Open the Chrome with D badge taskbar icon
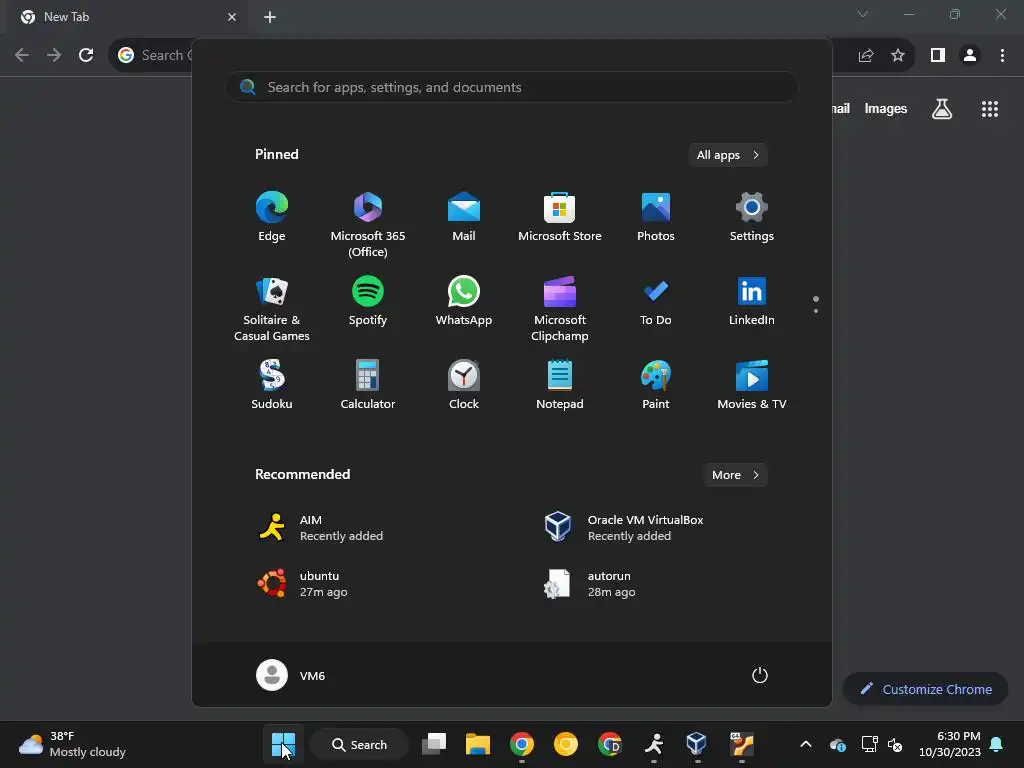Image resolution: width=1024 pixels, height=768 pixels. [x=609, y=744]
